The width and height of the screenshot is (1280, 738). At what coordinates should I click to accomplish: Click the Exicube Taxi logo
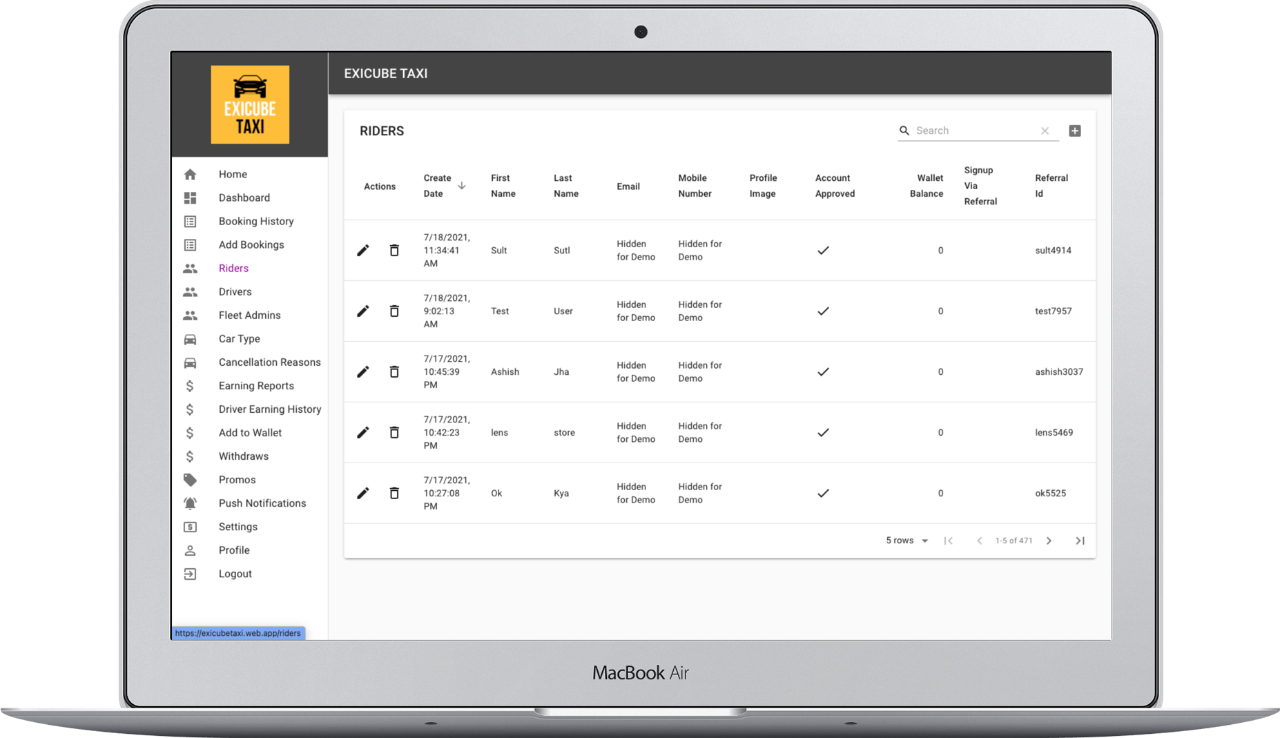[x=250, y=105]
